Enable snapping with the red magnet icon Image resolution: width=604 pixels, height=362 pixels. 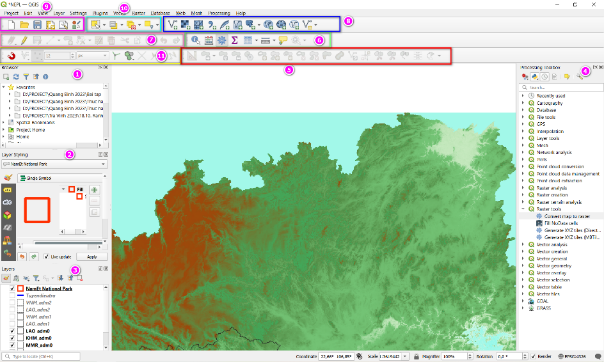(x=11, y=56)
